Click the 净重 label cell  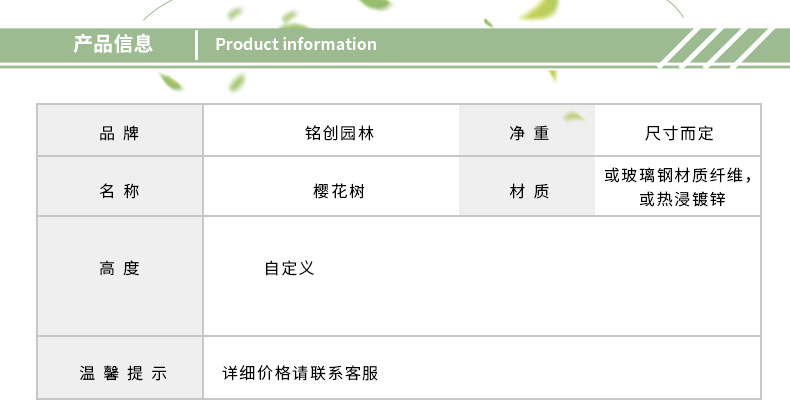point(528,133)
